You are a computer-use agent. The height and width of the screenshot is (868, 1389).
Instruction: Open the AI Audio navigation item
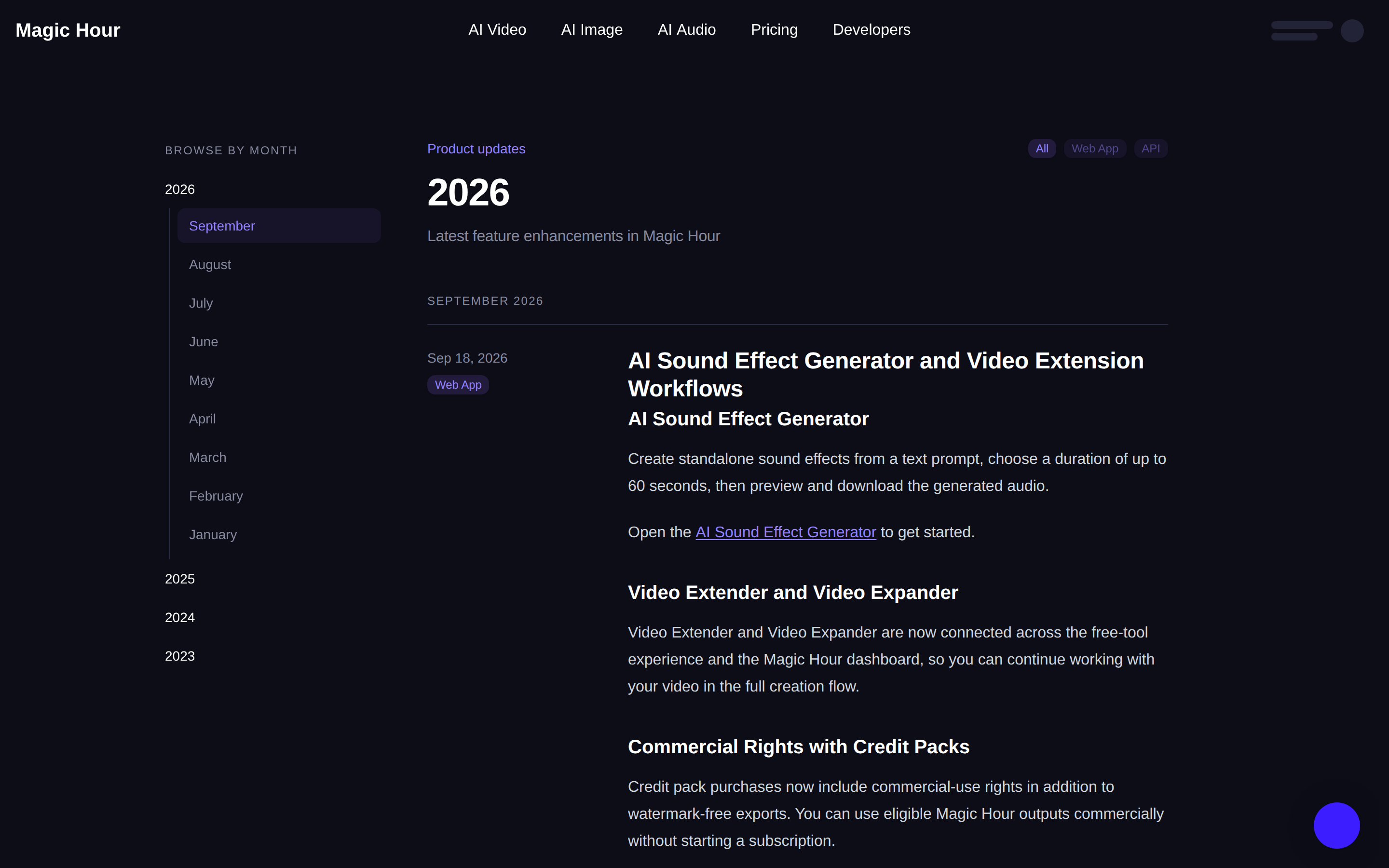(686, 29)
